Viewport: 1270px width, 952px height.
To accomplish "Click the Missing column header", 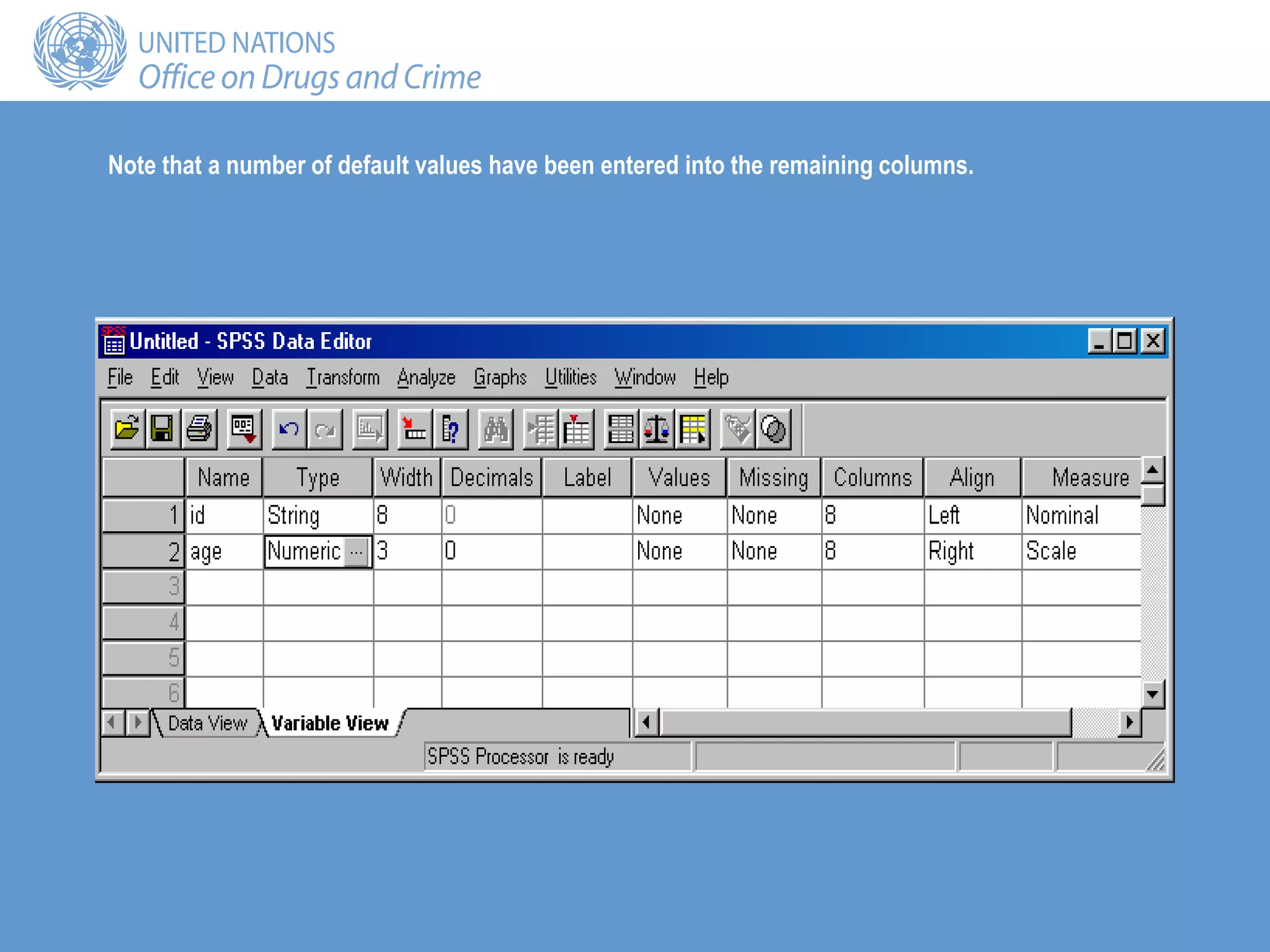I will [774, 478].
